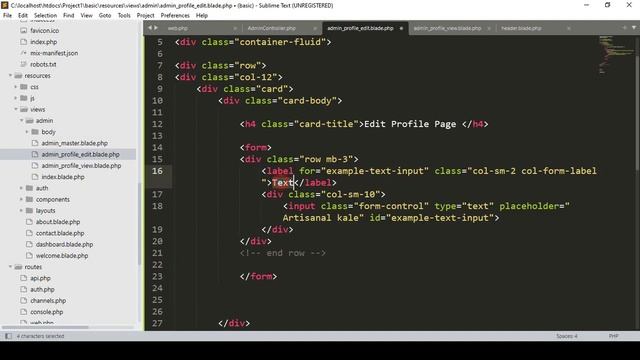Switch to the AdminController.php tab

point(271,28)
